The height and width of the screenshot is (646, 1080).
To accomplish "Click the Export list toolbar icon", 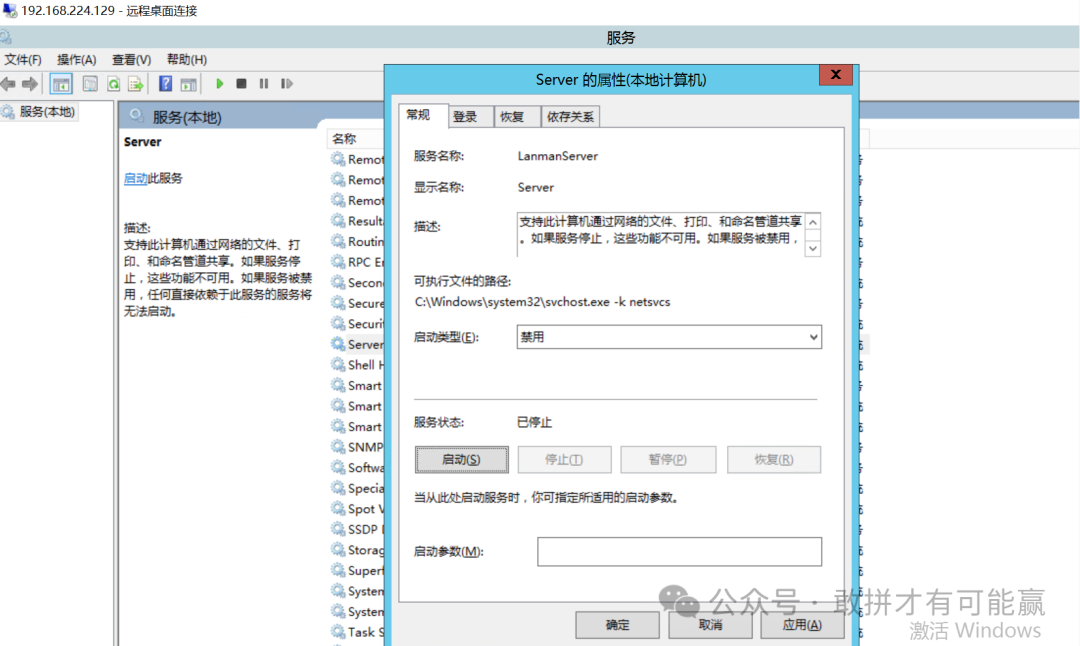I will pos(136,84).
